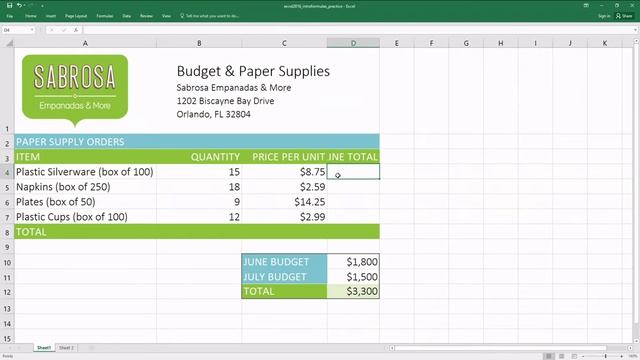The width and height of the screenshot is (640, 360).
Task: Undo the last action in Quick Access Toolbar
Action: pyautogui.click(x=19, y=6)
